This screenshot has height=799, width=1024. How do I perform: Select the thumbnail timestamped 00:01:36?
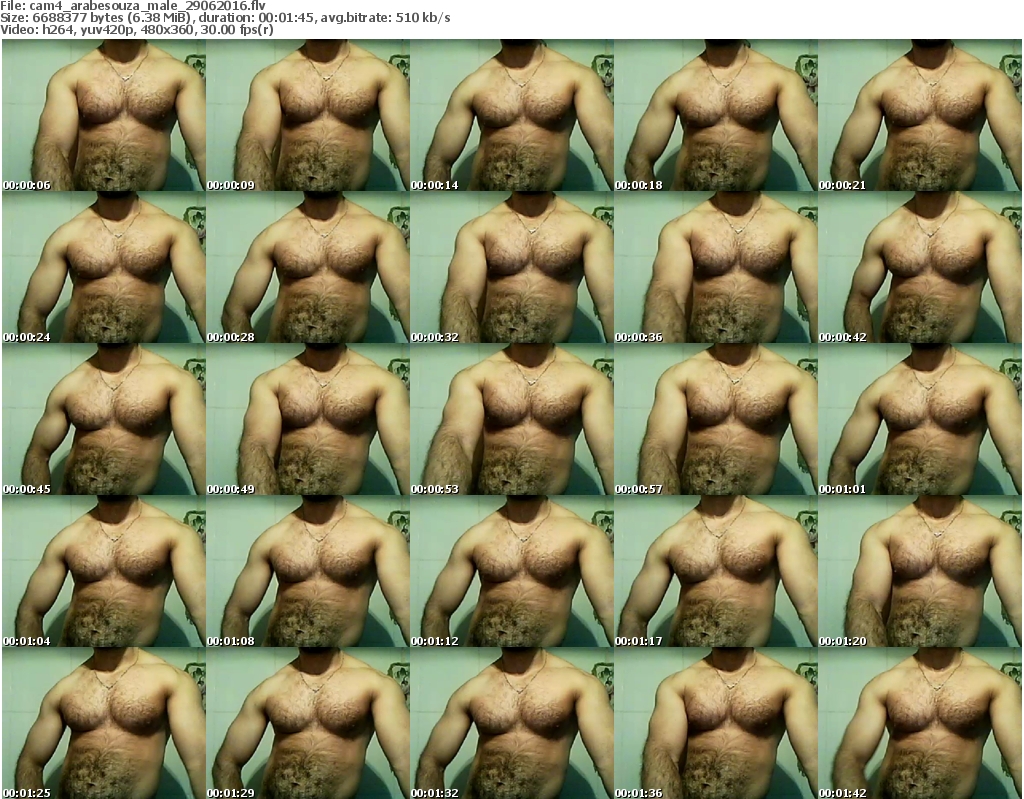pos(715,723)
